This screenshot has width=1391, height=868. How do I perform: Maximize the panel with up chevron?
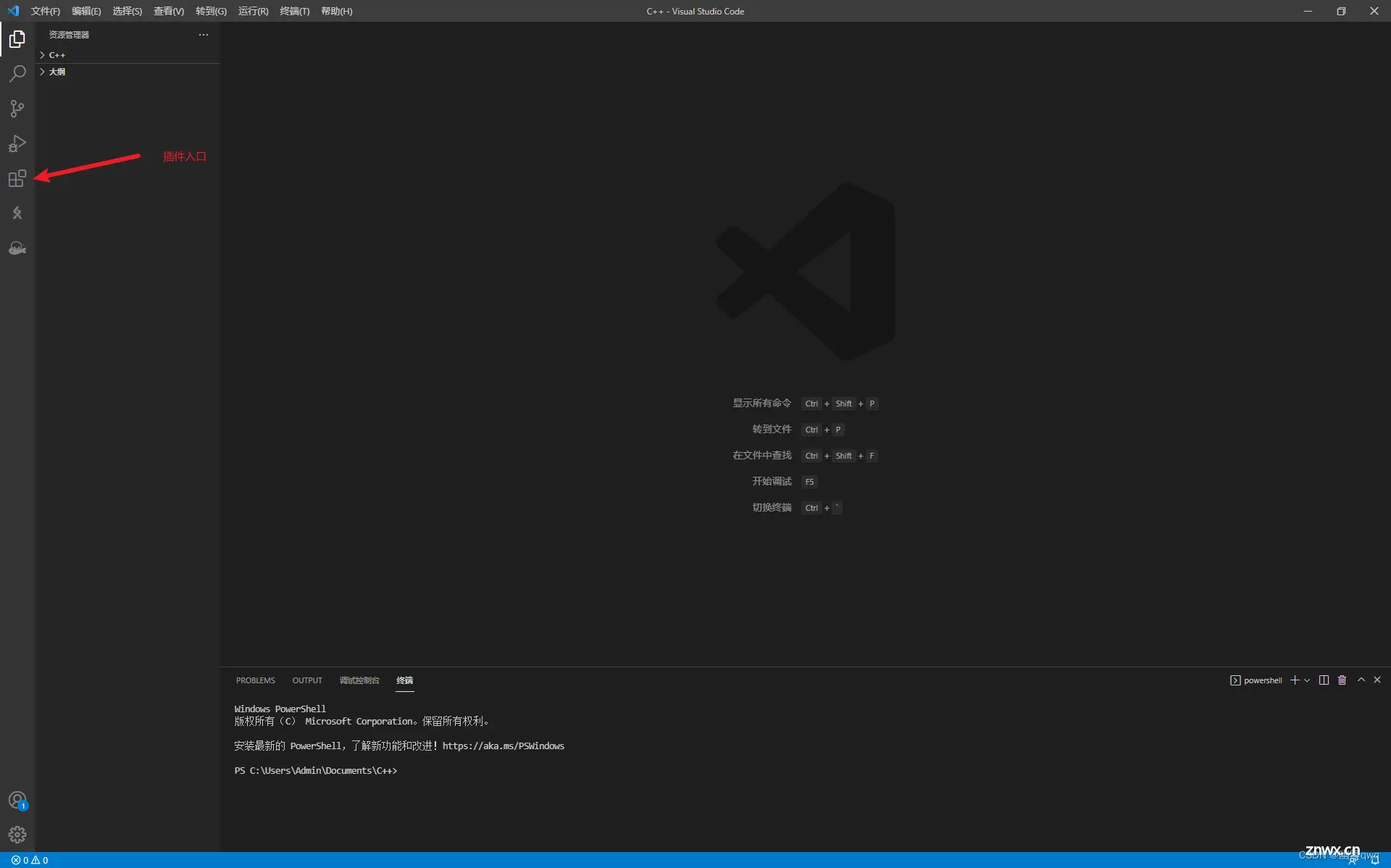click(x=1361, y=680)
